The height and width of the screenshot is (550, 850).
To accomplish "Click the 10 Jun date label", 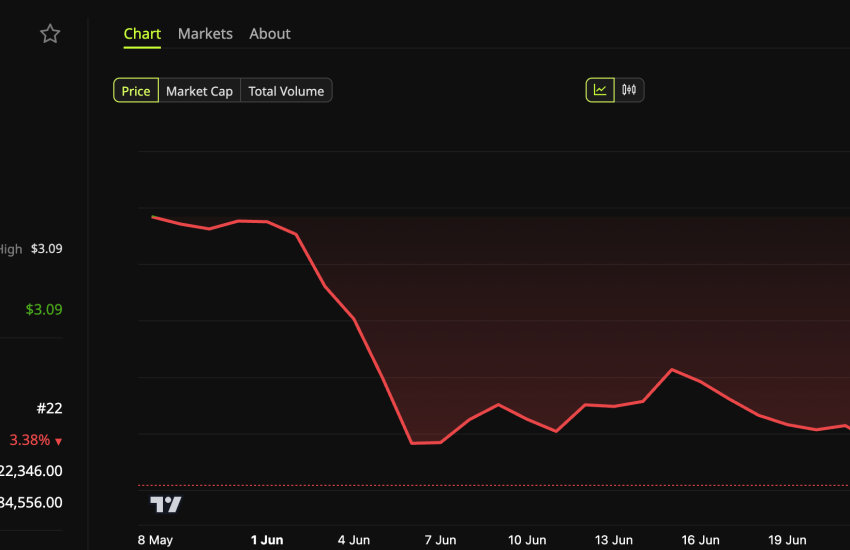I will point(527,540).
